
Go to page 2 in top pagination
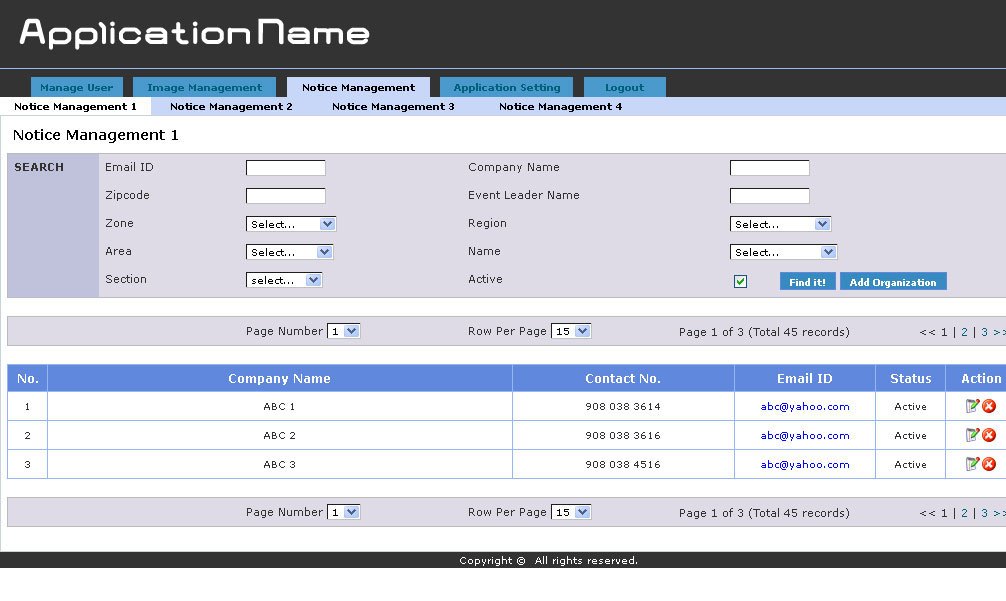click(x=964, y=332)
